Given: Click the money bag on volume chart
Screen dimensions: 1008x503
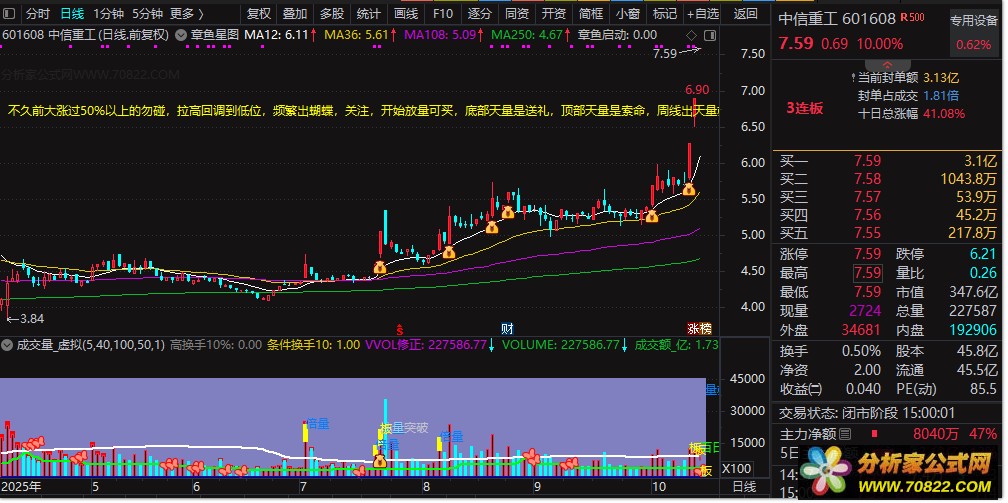Looking at the screenshot, I should pyautogui.click(x=380, y=461).
